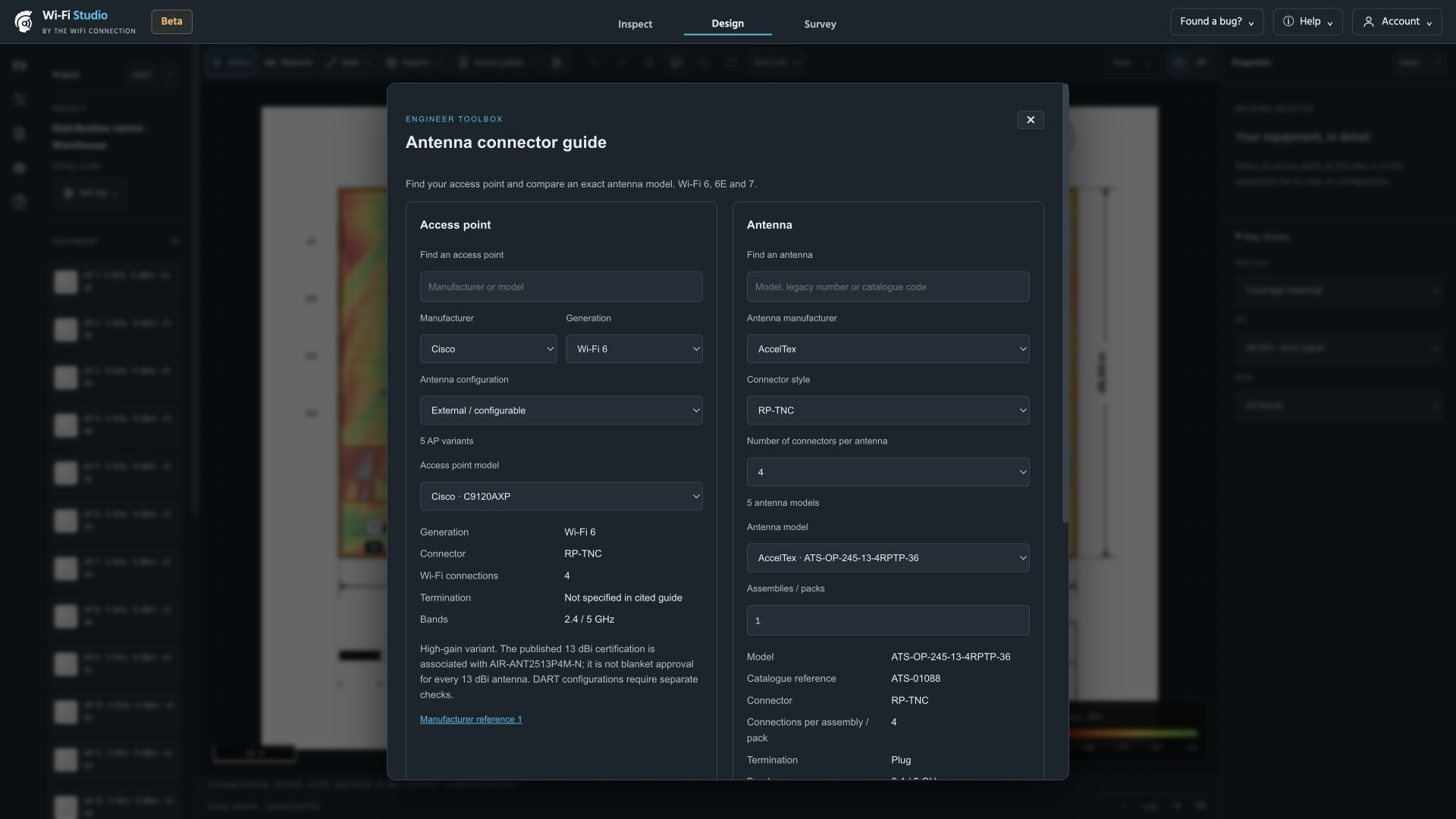Click the Find an access point search field

[x=561, y=287]
